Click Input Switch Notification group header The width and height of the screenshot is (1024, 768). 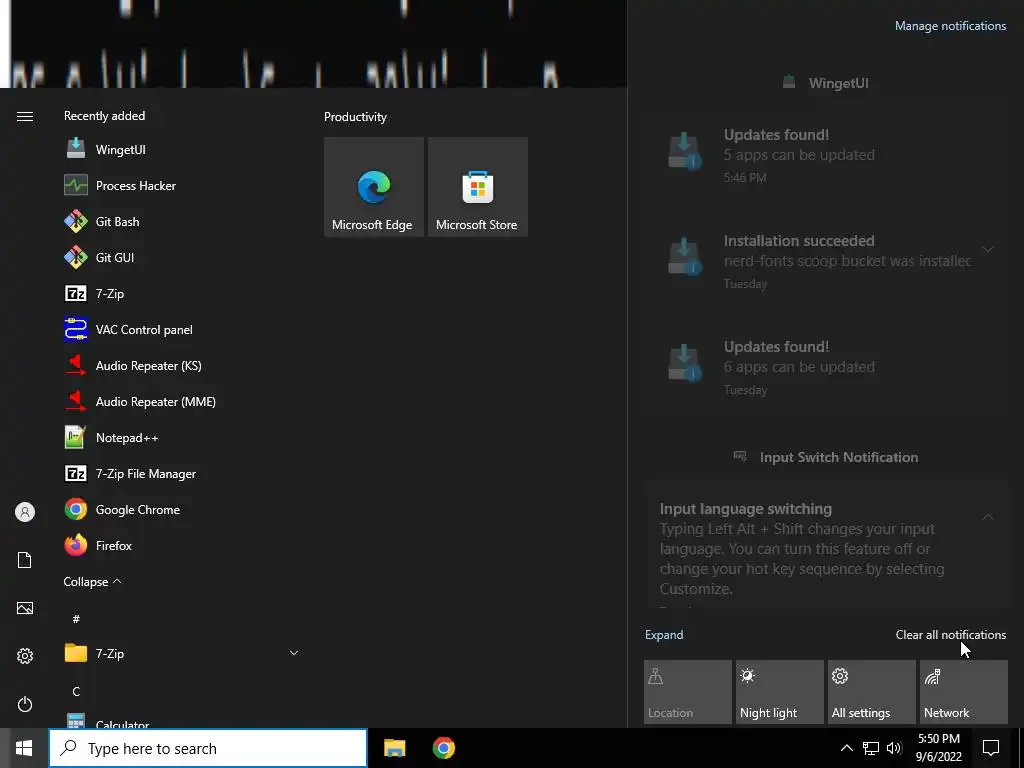point(825,457)
